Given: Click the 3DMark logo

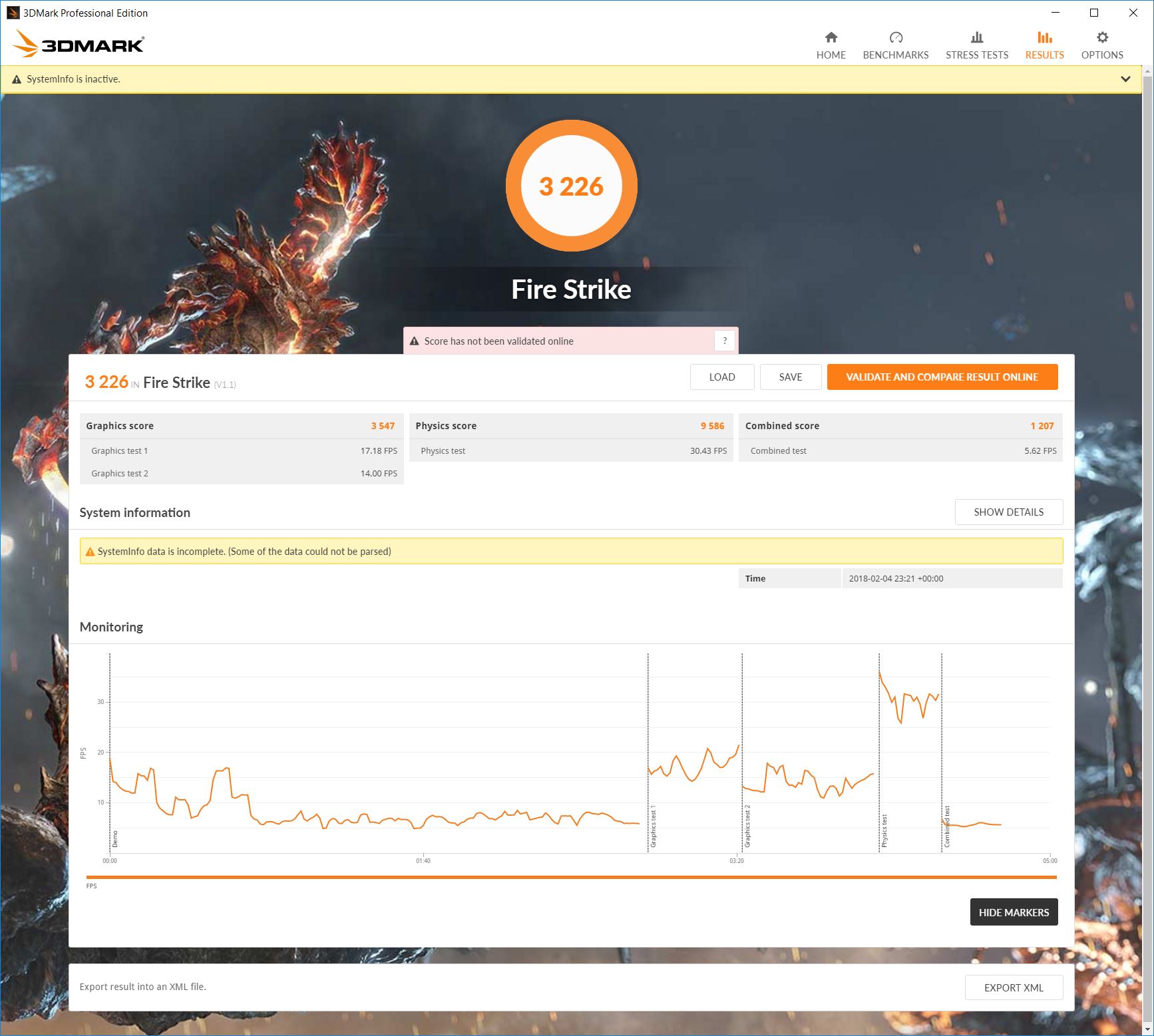Looking at the screenshot, I should tap(79, 44).
